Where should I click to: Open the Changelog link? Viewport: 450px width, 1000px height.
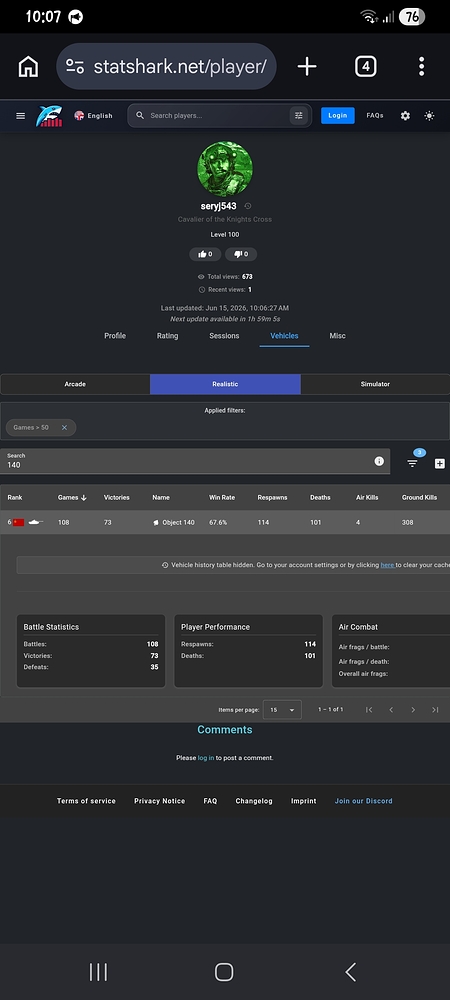[254, 801]
